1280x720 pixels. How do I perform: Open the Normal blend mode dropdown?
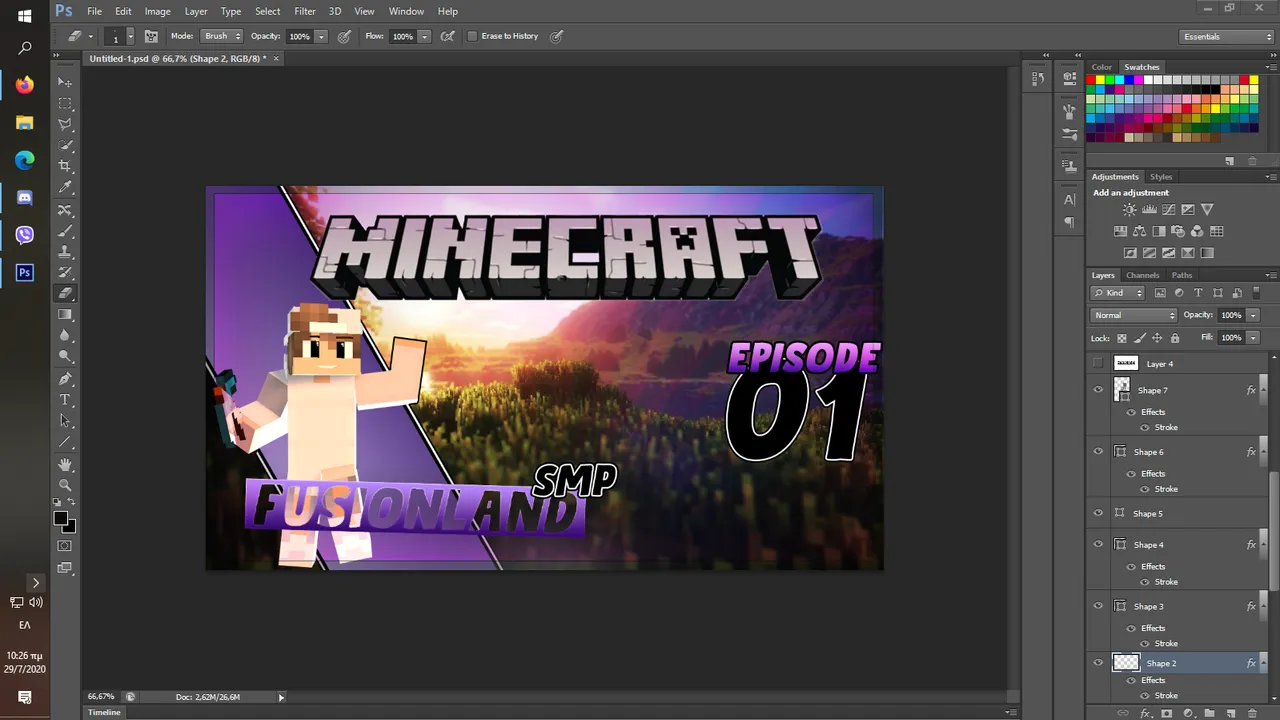[1134, 315]
